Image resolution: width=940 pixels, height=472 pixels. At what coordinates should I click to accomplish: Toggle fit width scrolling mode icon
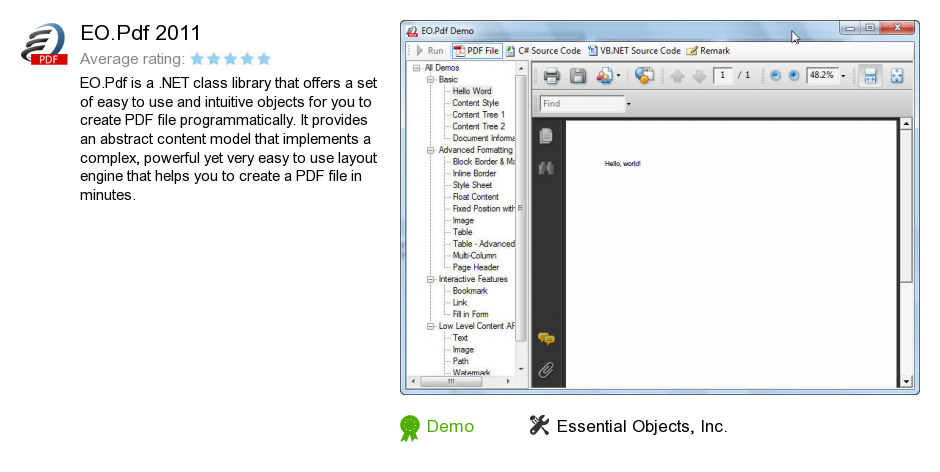(x=870, y=76)
